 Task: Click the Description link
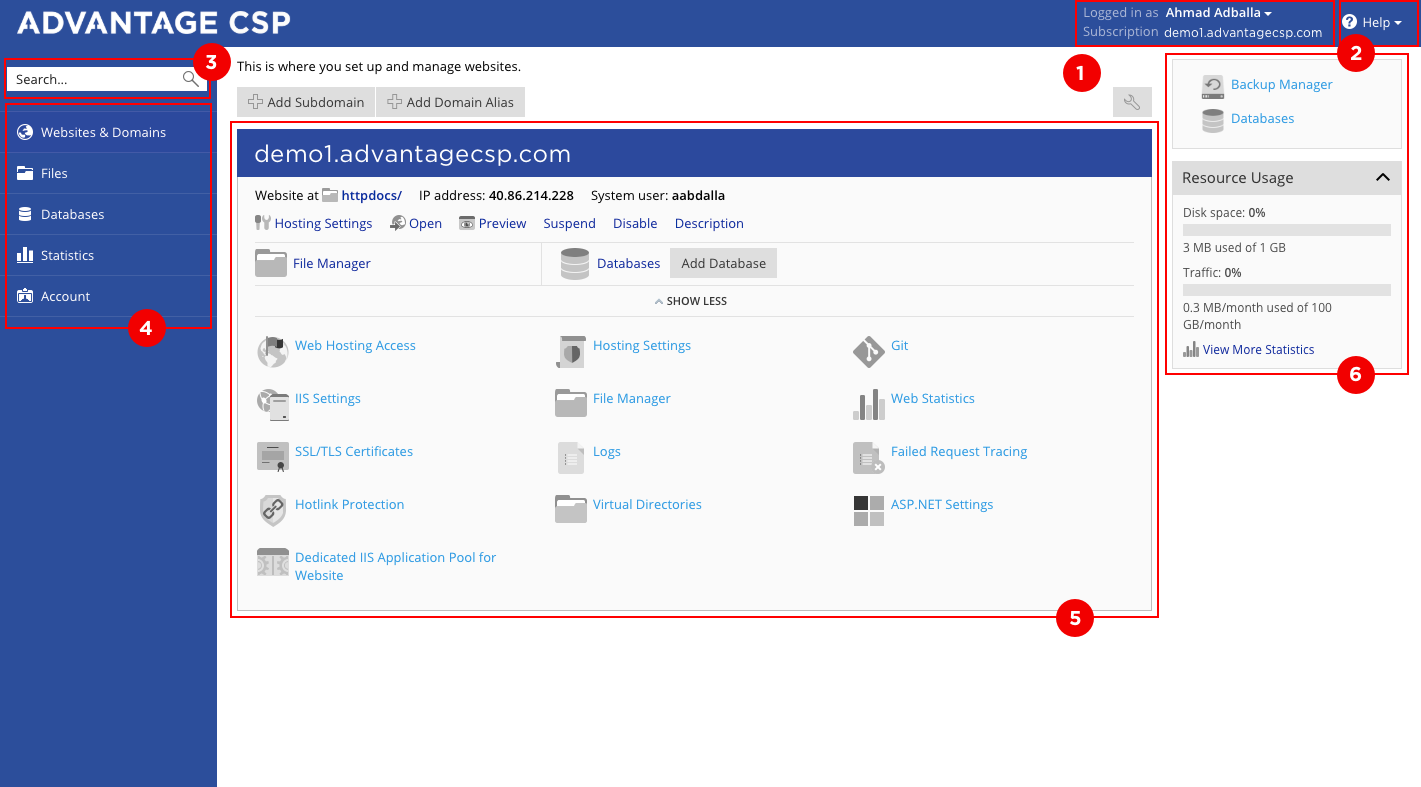tap(709, 223)
